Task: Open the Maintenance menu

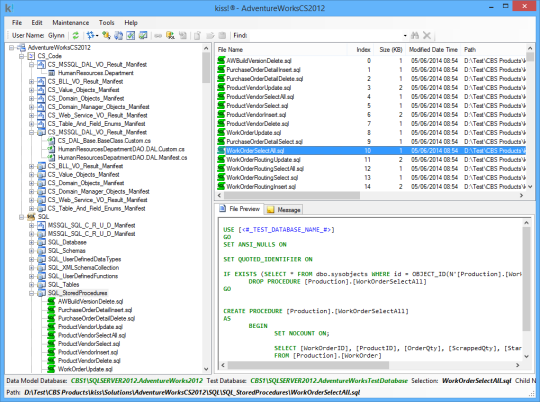Action: click(71, 23)
